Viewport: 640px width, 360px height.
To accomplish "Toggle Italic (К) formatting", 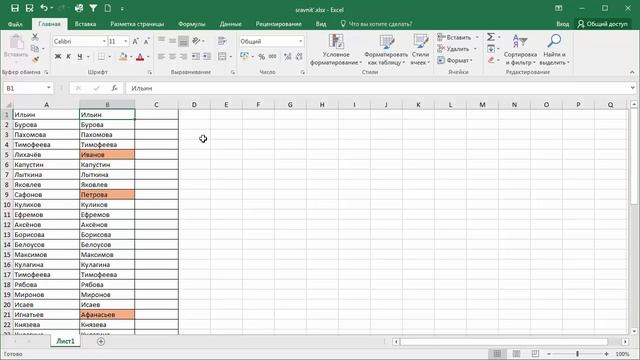I will point(68,57).
